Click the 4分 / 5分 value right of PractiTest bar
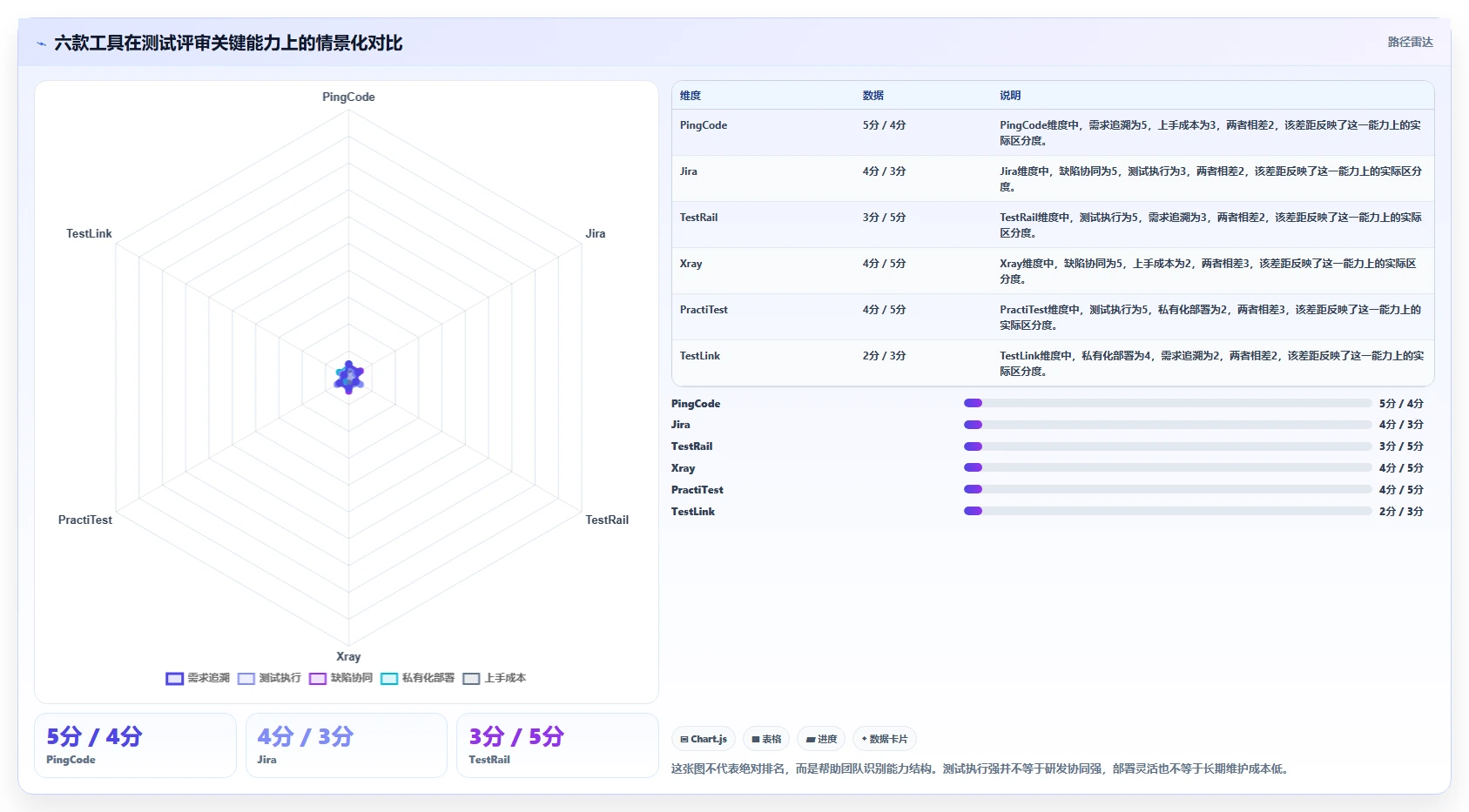This screenshot has width=1469, height=812. click(x=1401, y=490)
